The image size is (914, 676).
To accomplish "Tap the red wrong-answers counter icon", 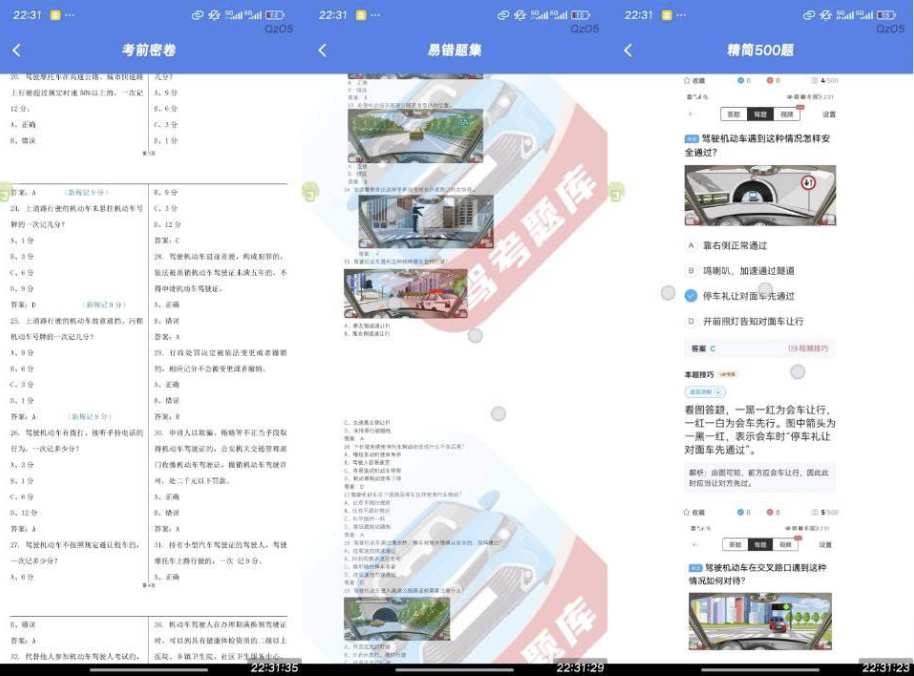I will coord(770,79).
